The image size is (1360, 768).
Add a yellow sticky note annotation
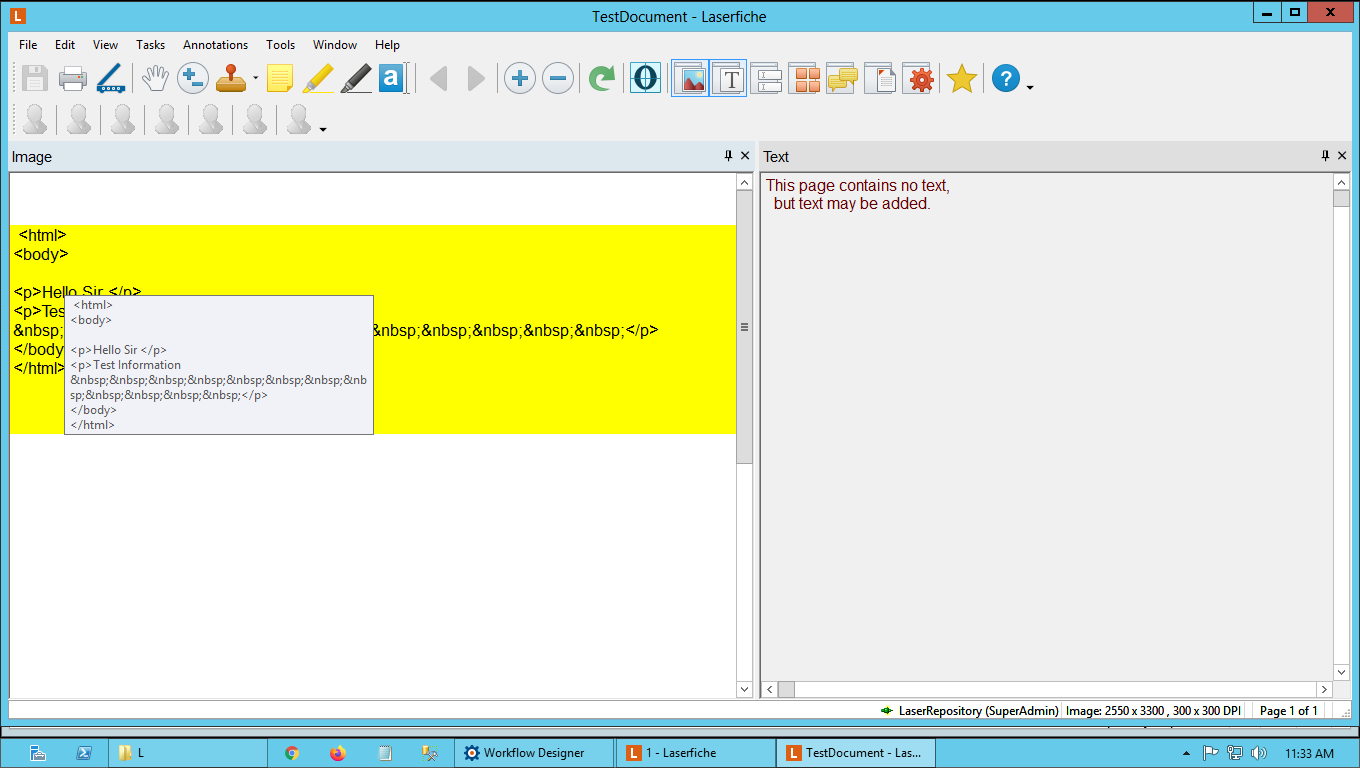280,78
